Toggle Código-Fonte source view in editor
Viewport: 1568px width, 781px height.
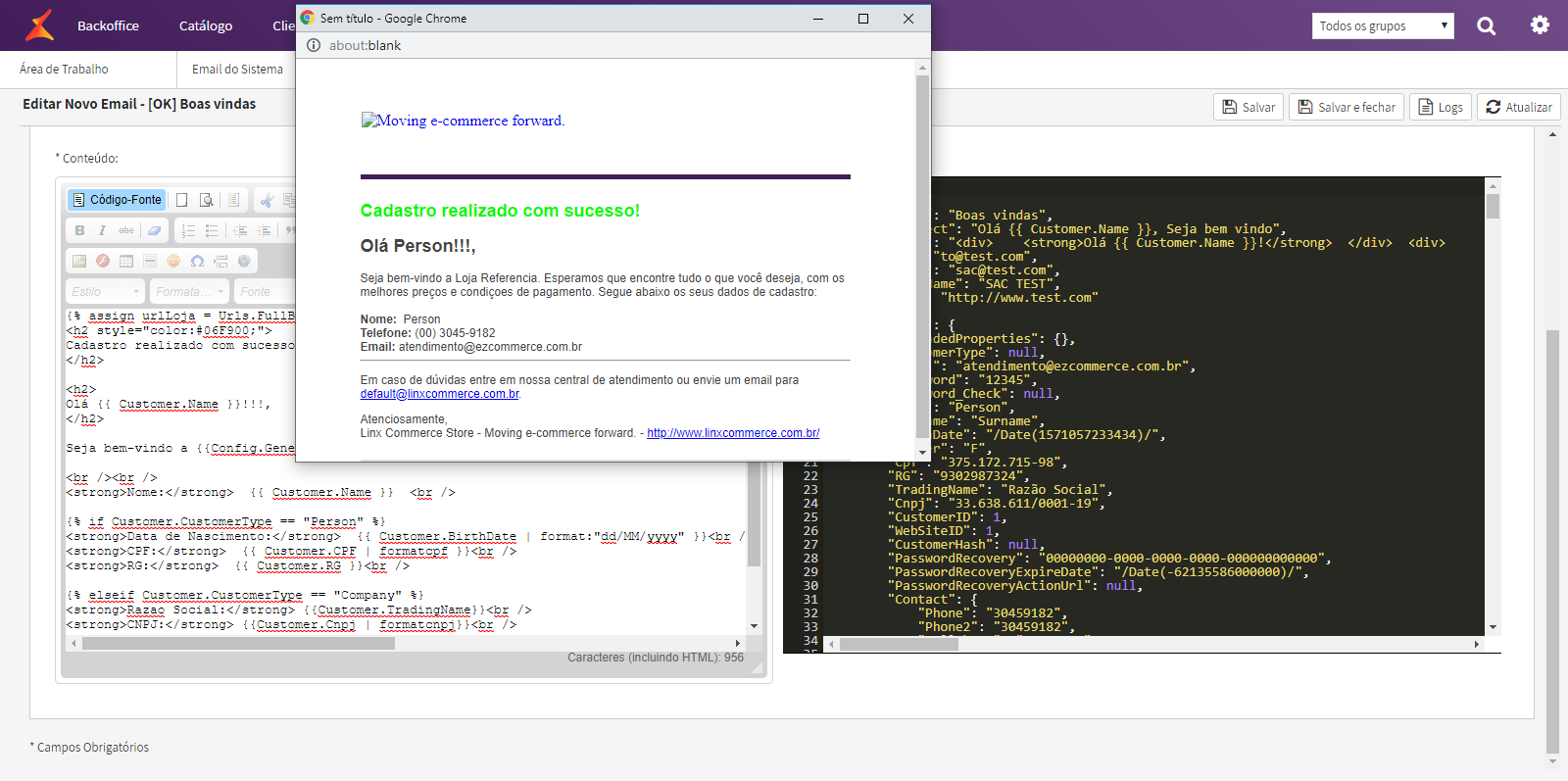(116, 200)
